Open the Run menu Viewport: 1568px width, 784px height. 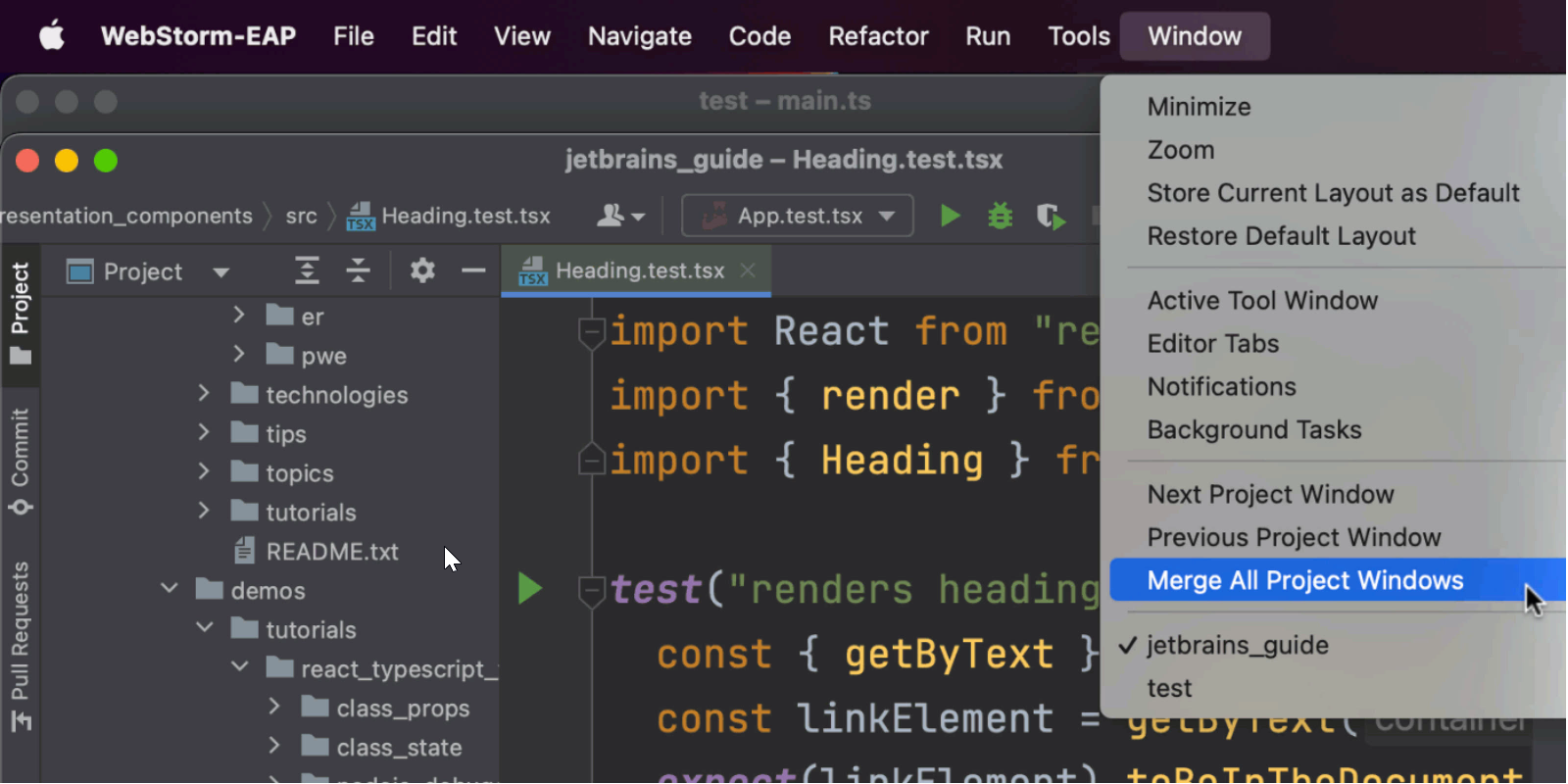[x=988, y=36]
